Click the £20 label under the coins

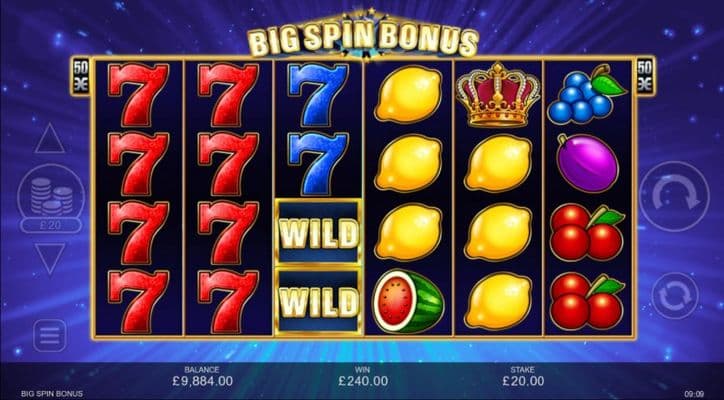(51, 225)
